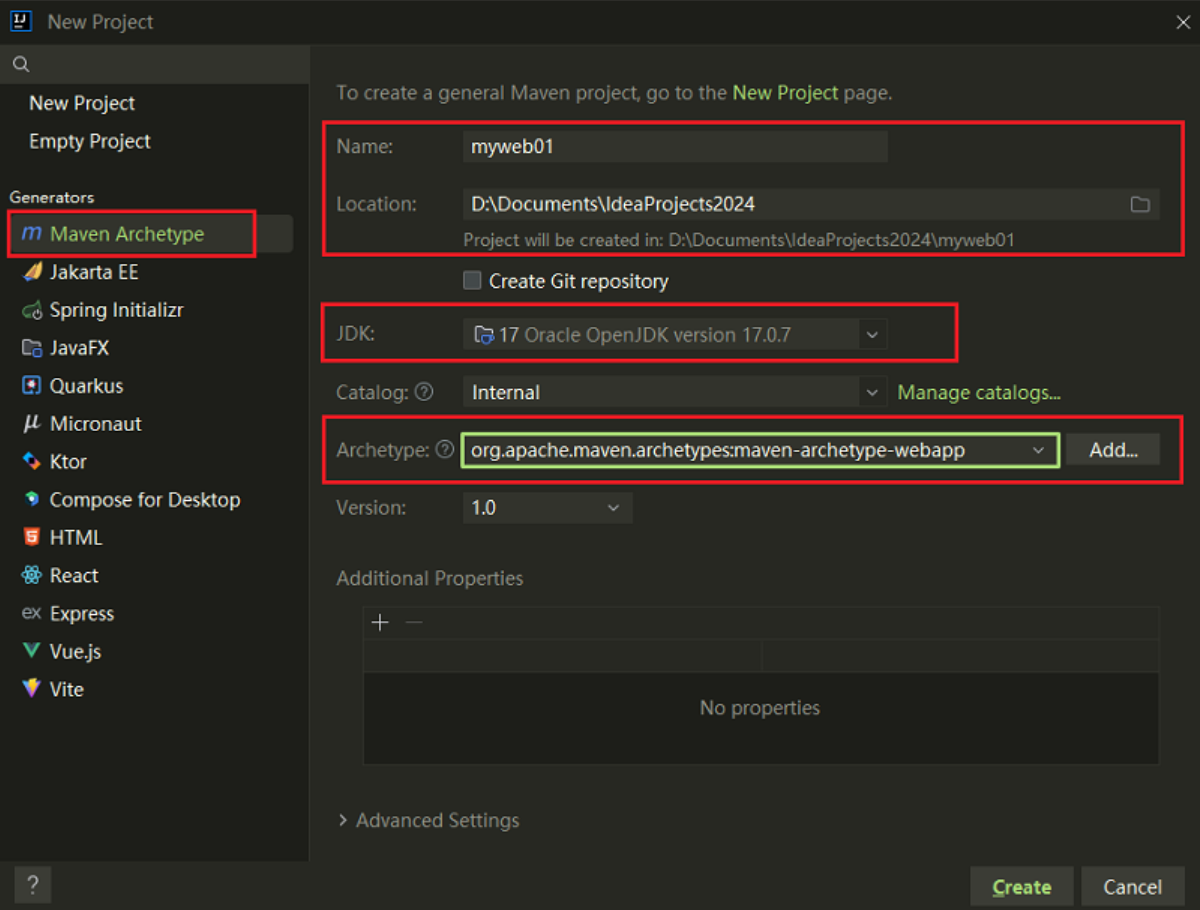Viewport: 1200px width, 910px height.
Task: Follow the New Project page link
Action: tap(786, 93)
